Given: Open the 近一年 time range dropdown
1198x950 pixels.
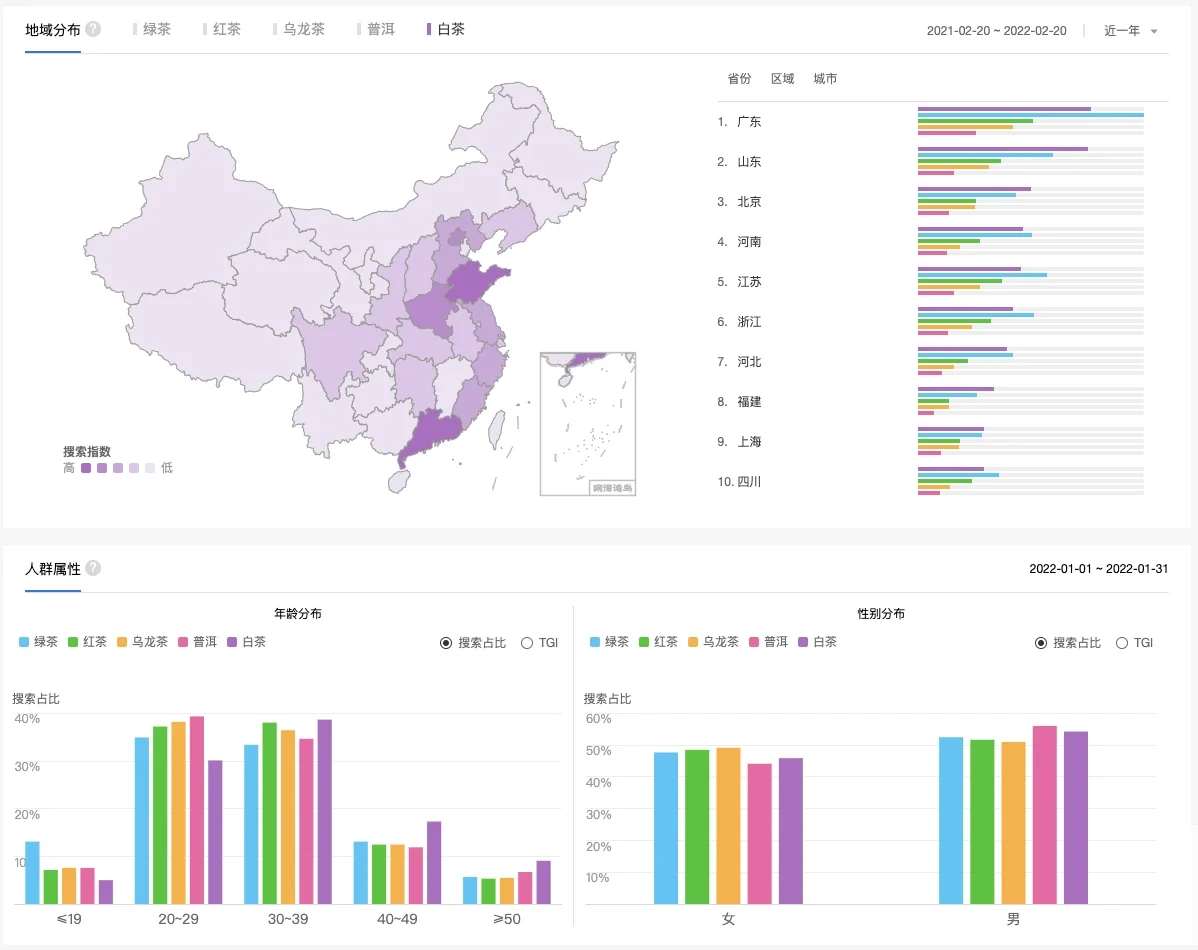Looking at the screenshot, I should tap(1131, 31).
